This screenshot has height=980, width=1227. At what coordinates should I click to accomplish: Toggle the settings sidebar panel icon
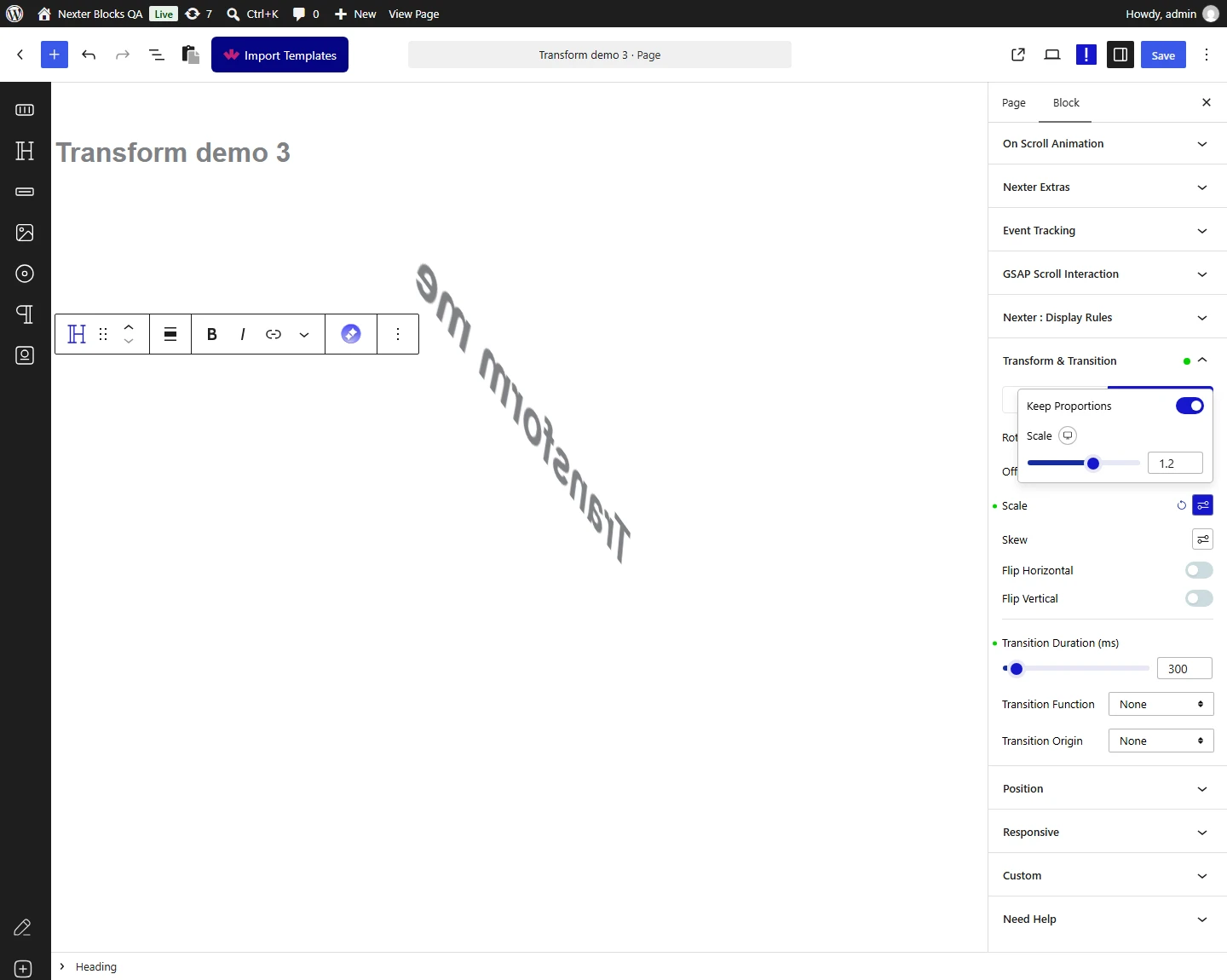[1120, 55]
